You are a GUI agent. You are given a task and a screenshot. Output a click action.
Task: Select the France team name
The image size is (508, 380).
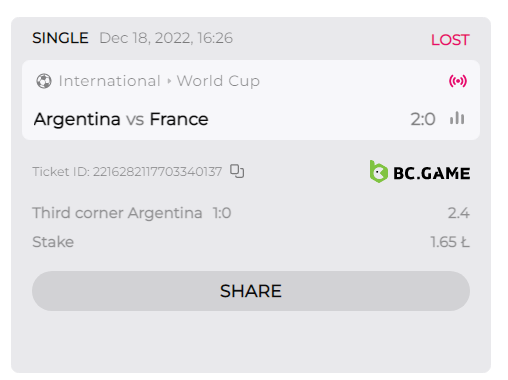point(179,119)
